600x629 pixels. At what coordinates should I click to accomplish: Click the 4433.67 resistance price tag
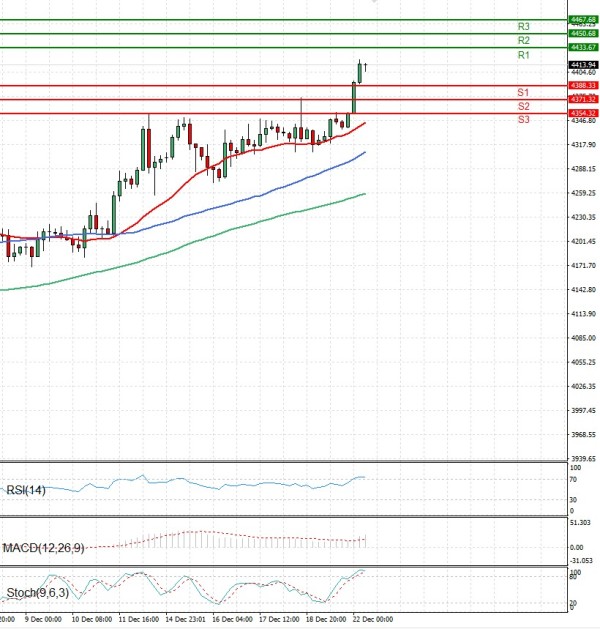tap(583, 47)
